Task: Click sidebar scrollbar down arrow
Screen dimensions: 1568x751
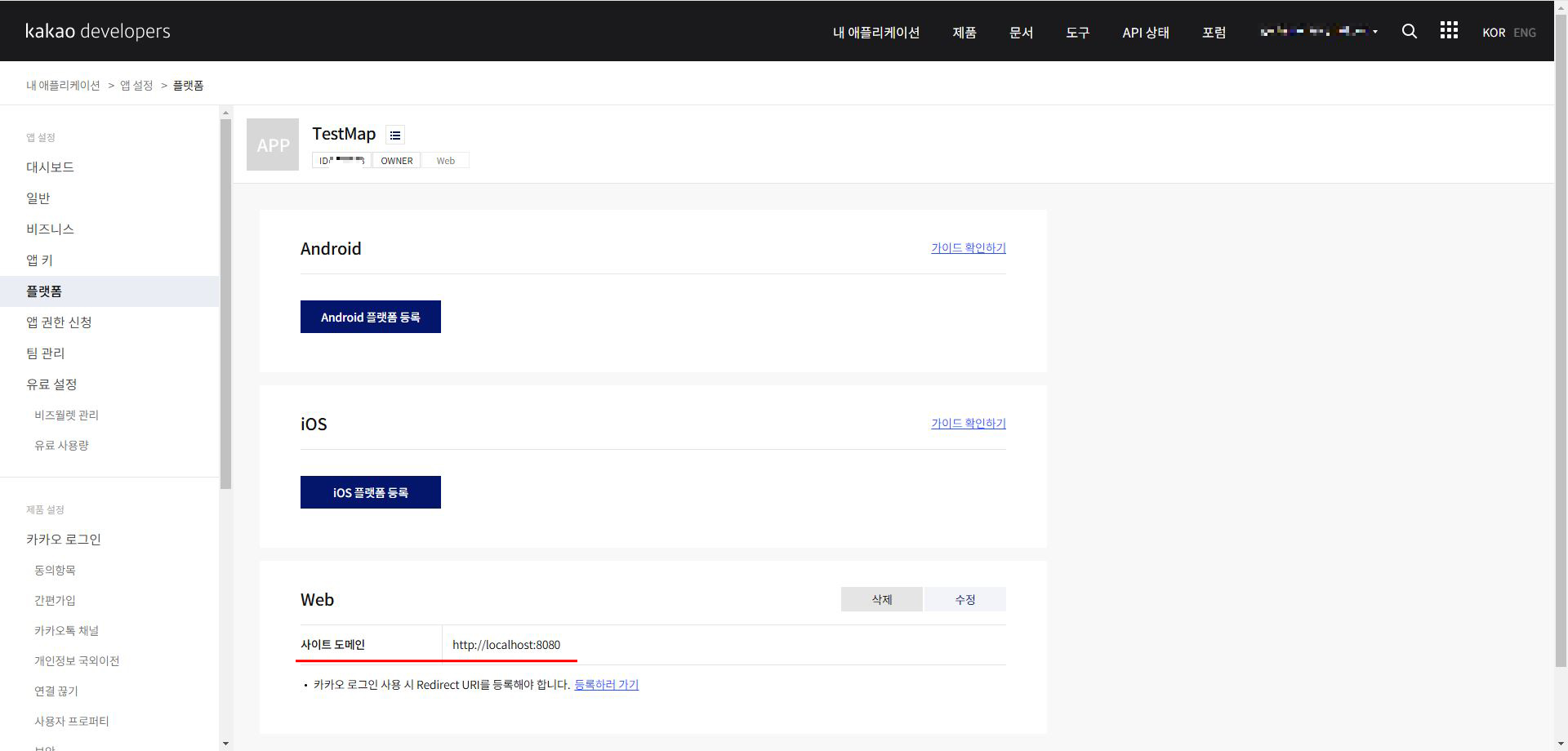Action: pyautogui.click(x=225, y=744)
